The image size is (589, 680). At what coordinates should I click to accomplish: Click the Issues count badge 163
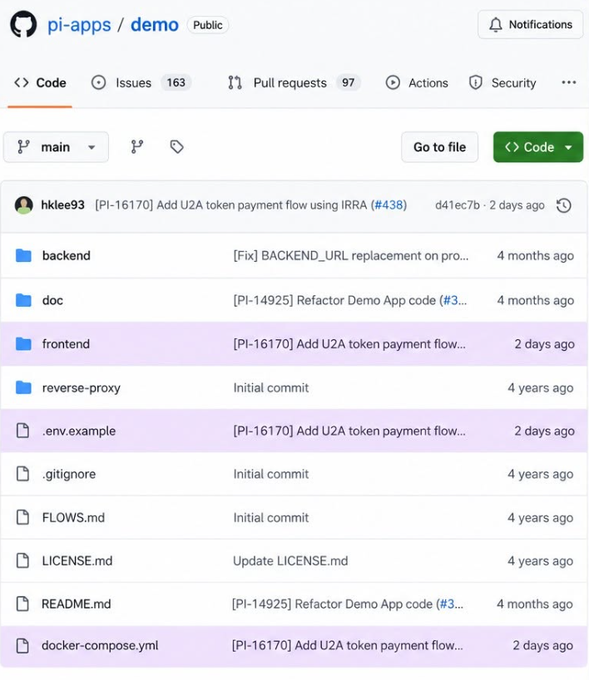176,82
